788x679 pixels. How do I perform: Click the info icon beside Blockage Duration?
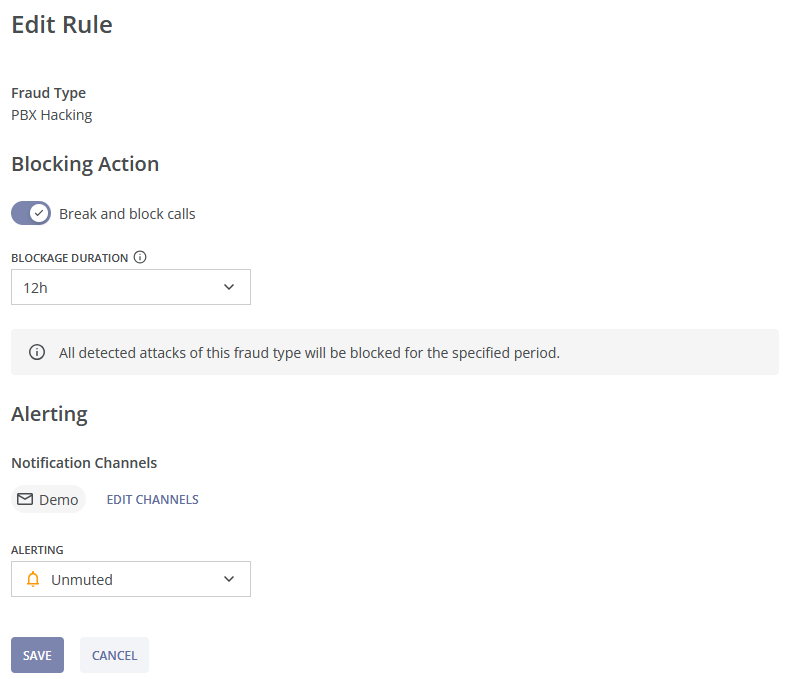click(x=140, y=257)
